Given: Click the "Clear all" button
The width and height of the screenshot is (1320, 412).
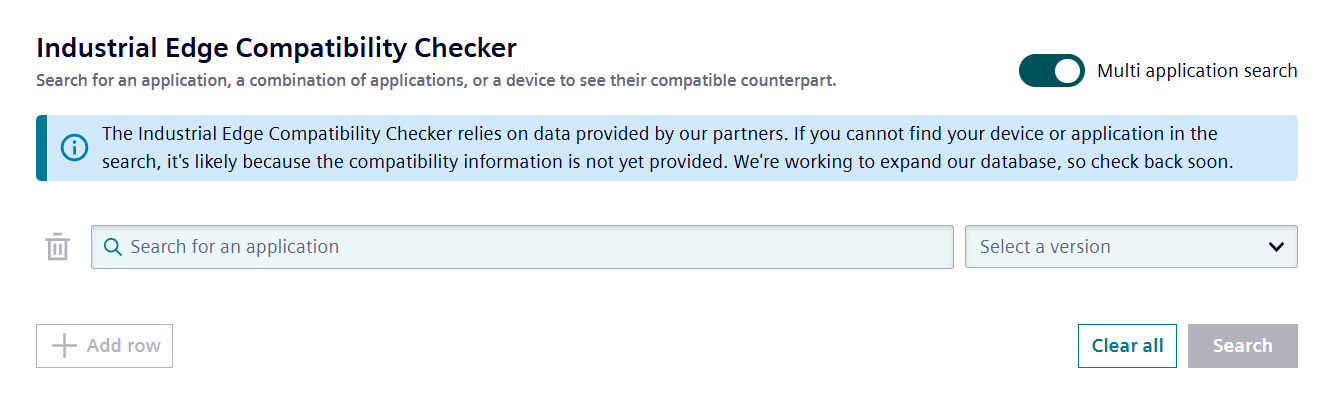Looking at the screenshot, I should point(1127,346).
